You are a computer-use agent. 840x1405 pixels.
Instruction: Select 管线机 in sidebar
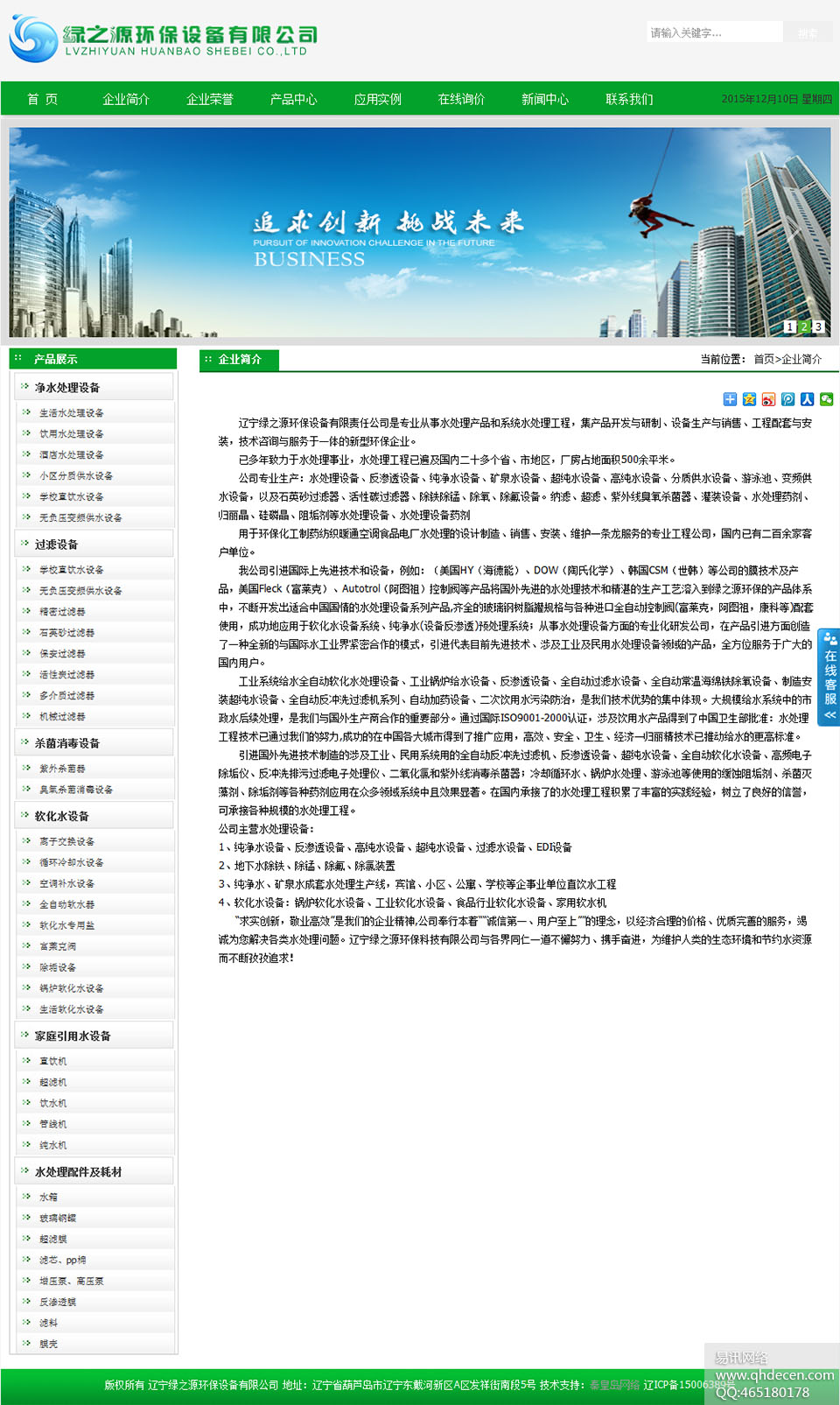click(x=53, y=1124)
